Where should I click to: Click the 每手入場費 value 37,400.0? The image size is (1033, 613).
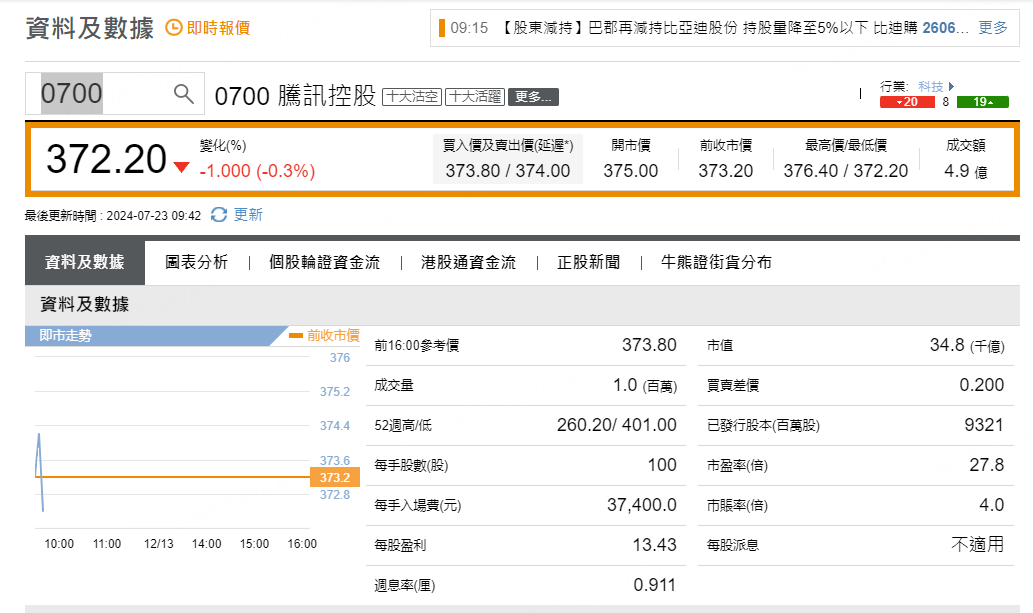(x=642, y=506)
